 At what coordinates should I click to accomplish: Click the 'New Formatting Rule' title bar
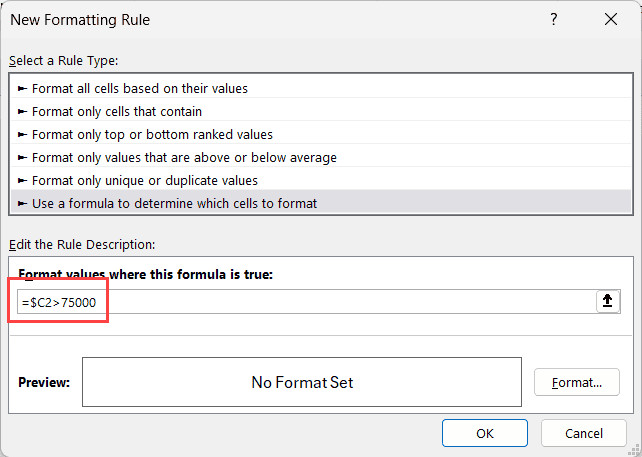pyautogui.click(x=250, y=20)
